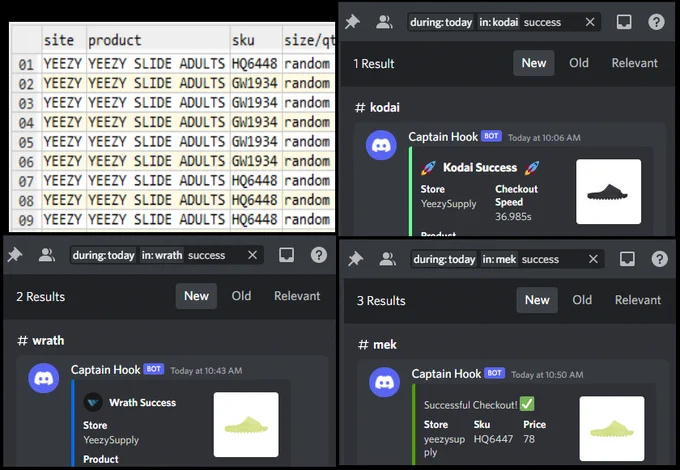The image size is (680, 470).
Task: Click the 'sku' column header in spreadsheet
Action: [256, 39]
